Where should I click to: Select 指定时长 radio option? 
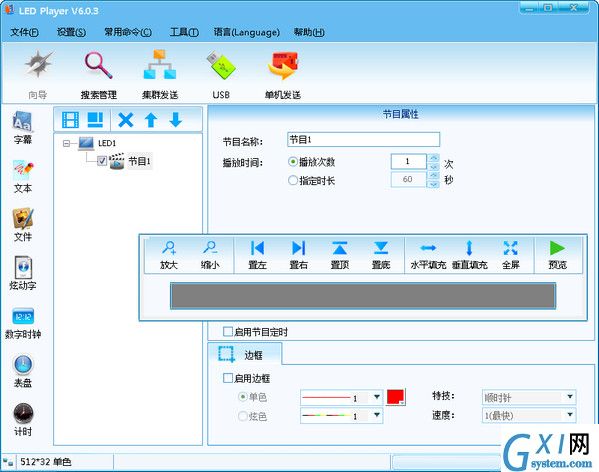[293, 180]
